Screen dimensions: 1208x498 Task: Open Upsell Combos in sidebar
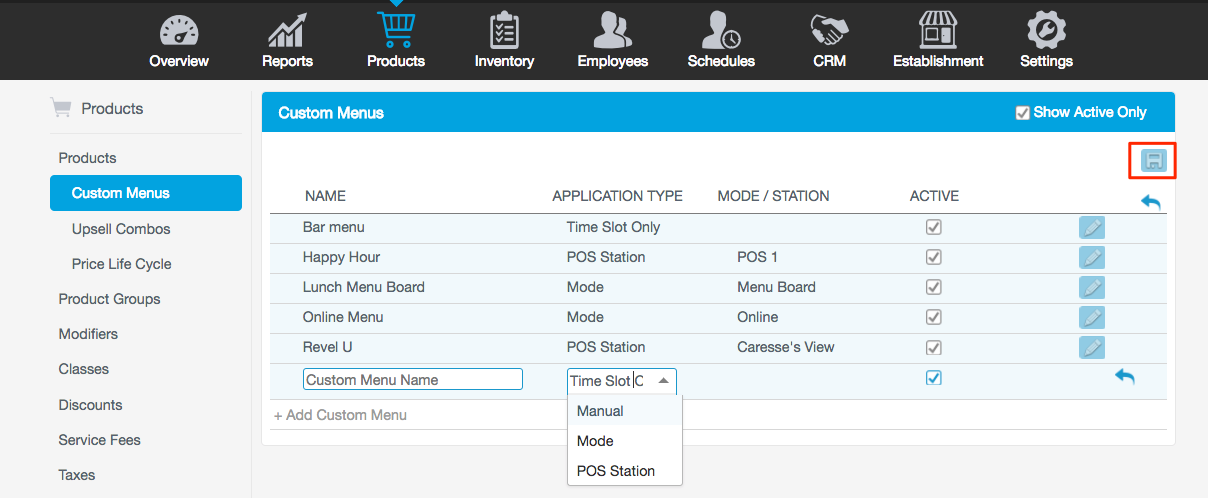click(x=121, y=229)
